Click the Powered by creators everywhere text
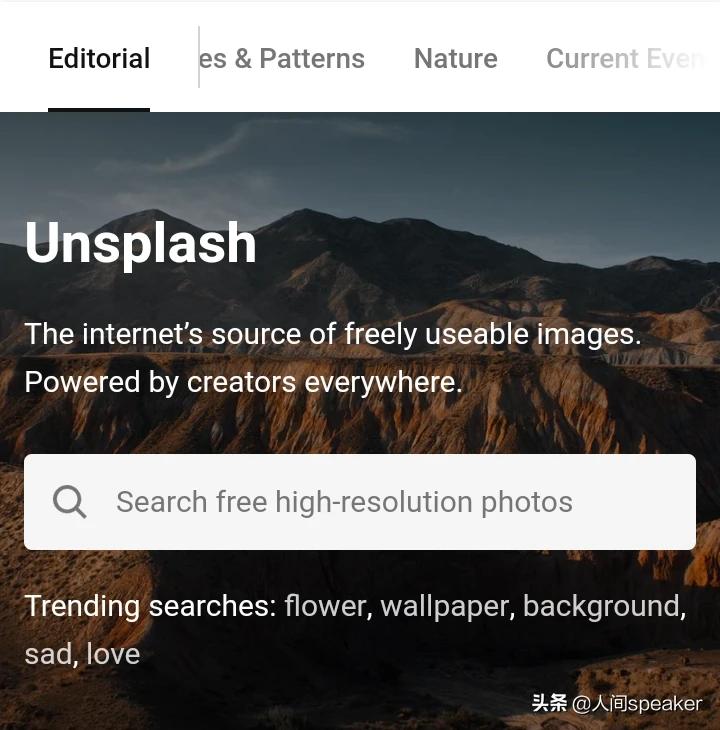 243,382
